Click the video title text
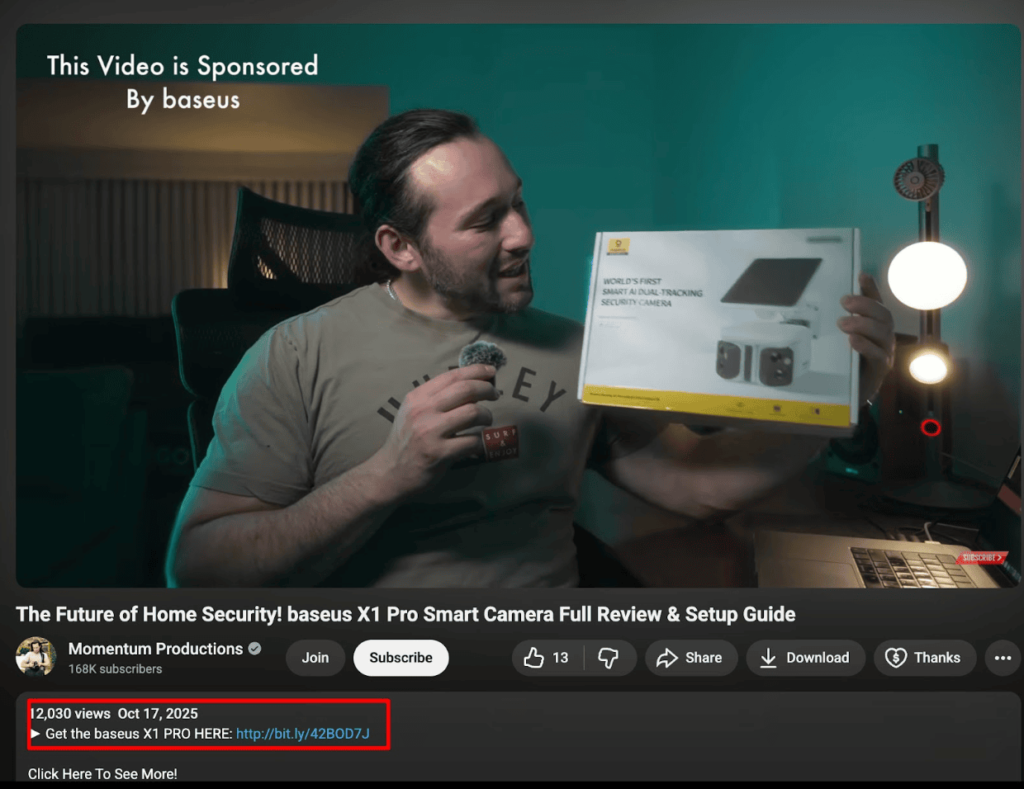This screenshot has height=789, width=1024. [x=406, y=614]
